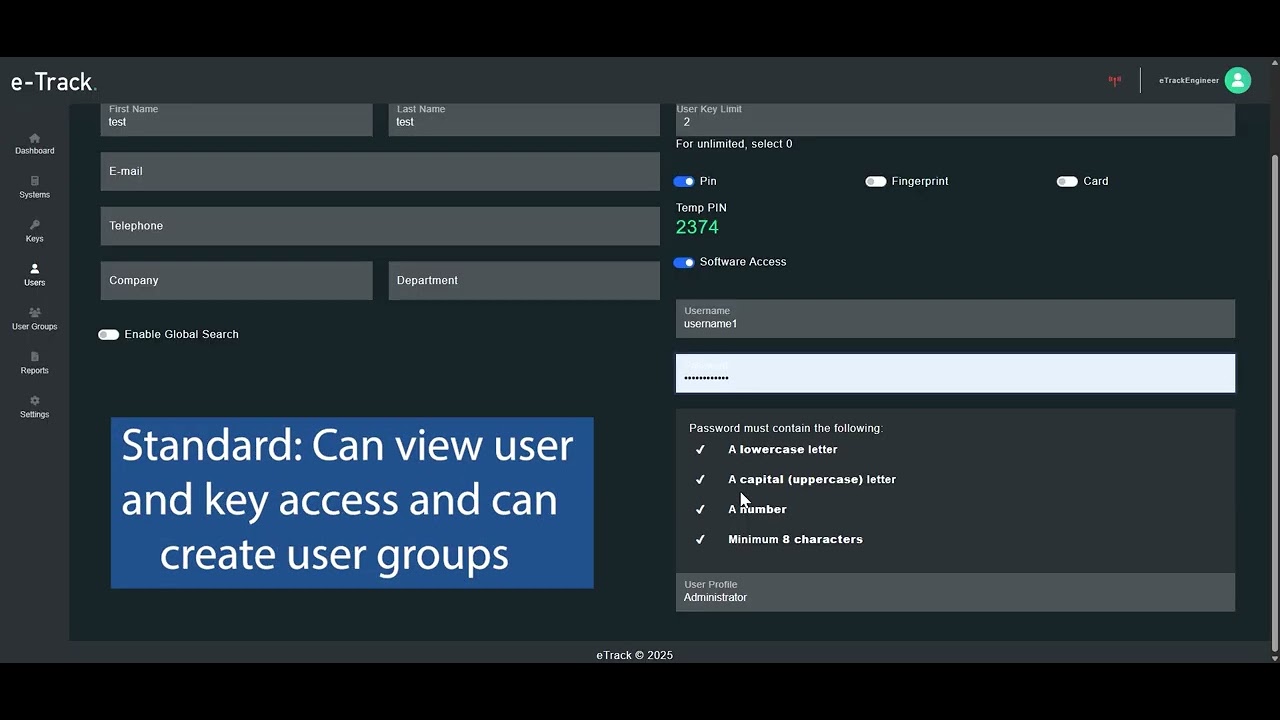The width and height of the screenshot is (1280, 720).
Task: Click the Temp PIN value 2374
Action: pyautogui.click(x=697, y=227)
